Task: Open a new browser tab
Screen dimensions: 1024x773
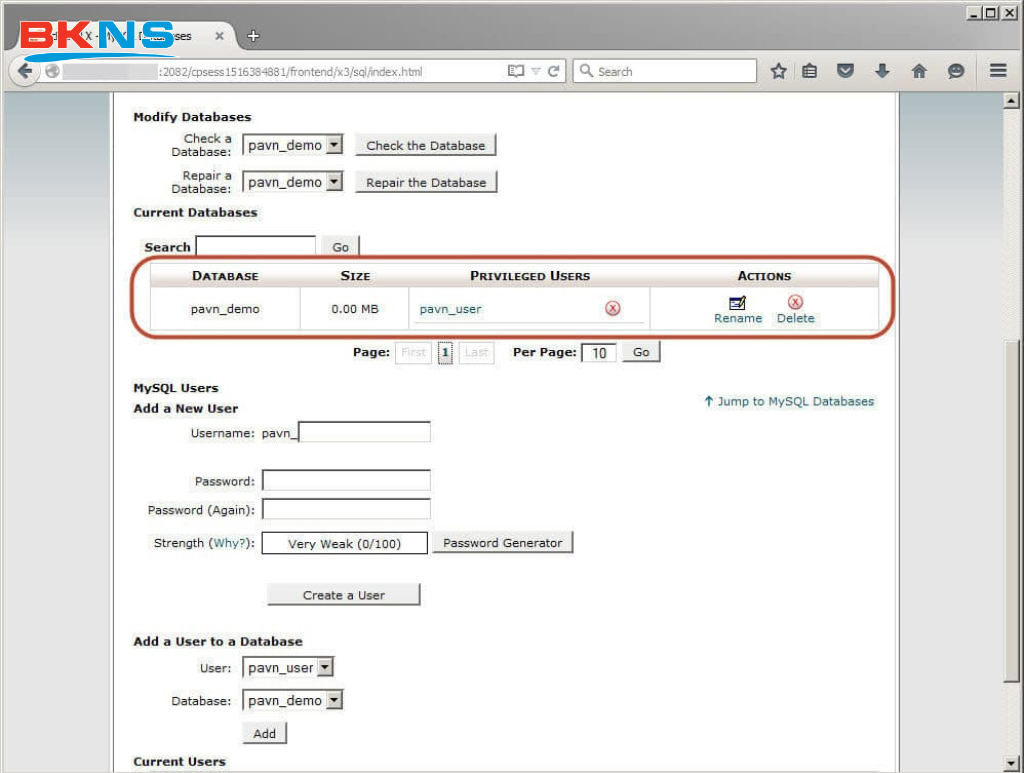Action: pos(253,36)
